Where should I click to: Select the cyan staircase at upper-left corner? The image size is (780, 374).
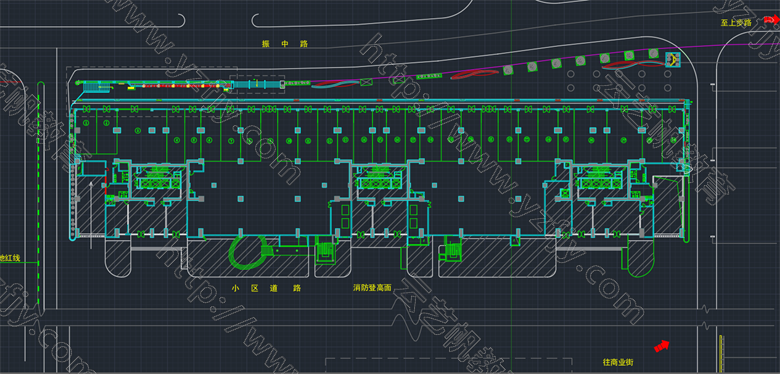(97, 88)
